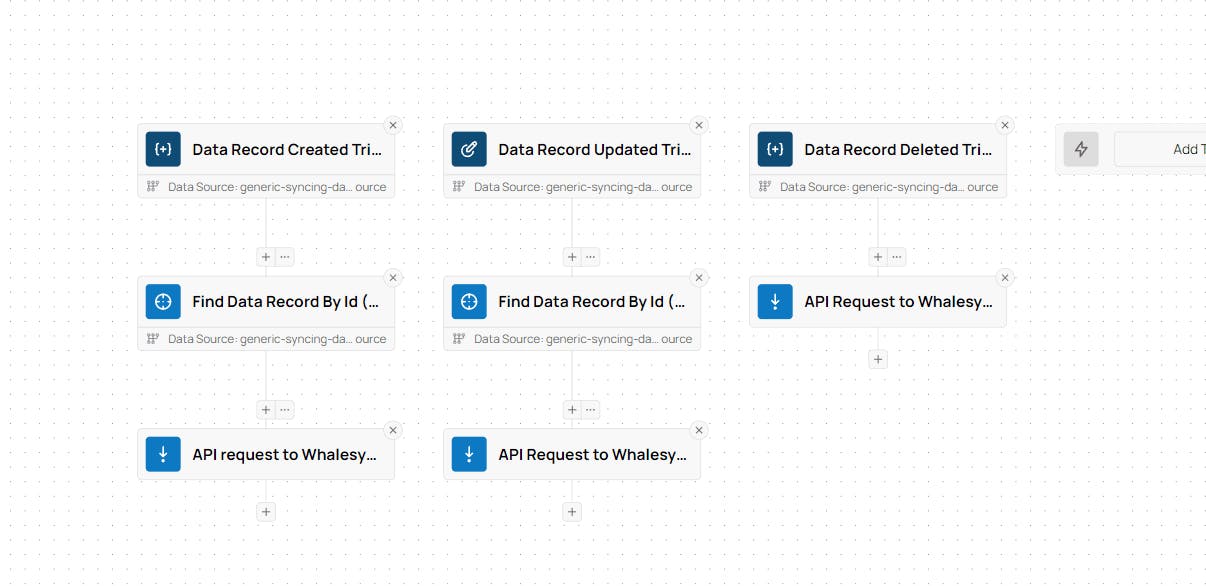Select the Data Record Updated Trigger node title

(x=594, y=150)
